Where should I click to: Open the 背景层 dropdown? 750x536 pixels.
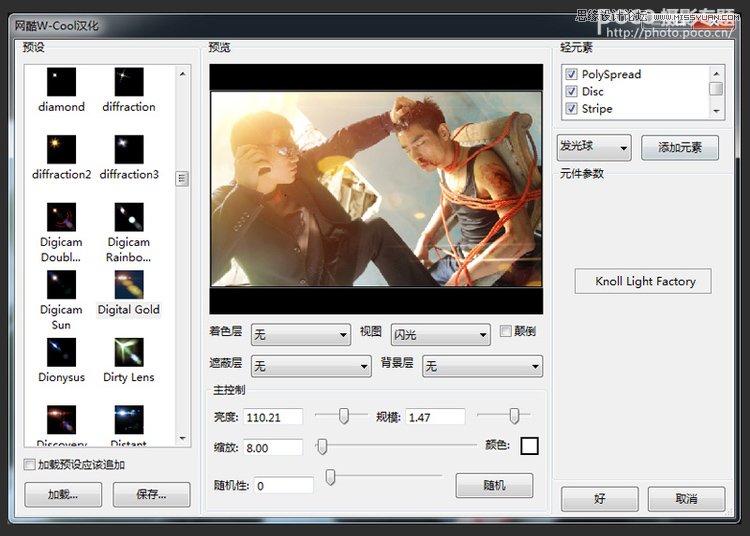coord(482,366)
